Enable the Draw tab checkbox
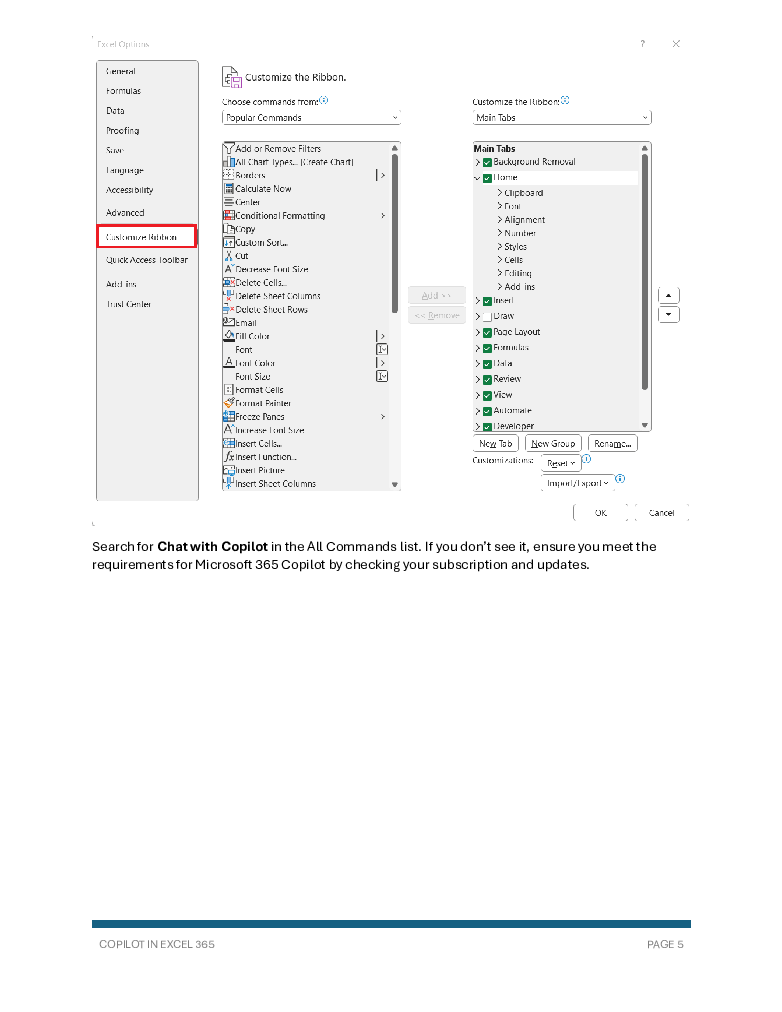782x1012 pixels. 487,317
